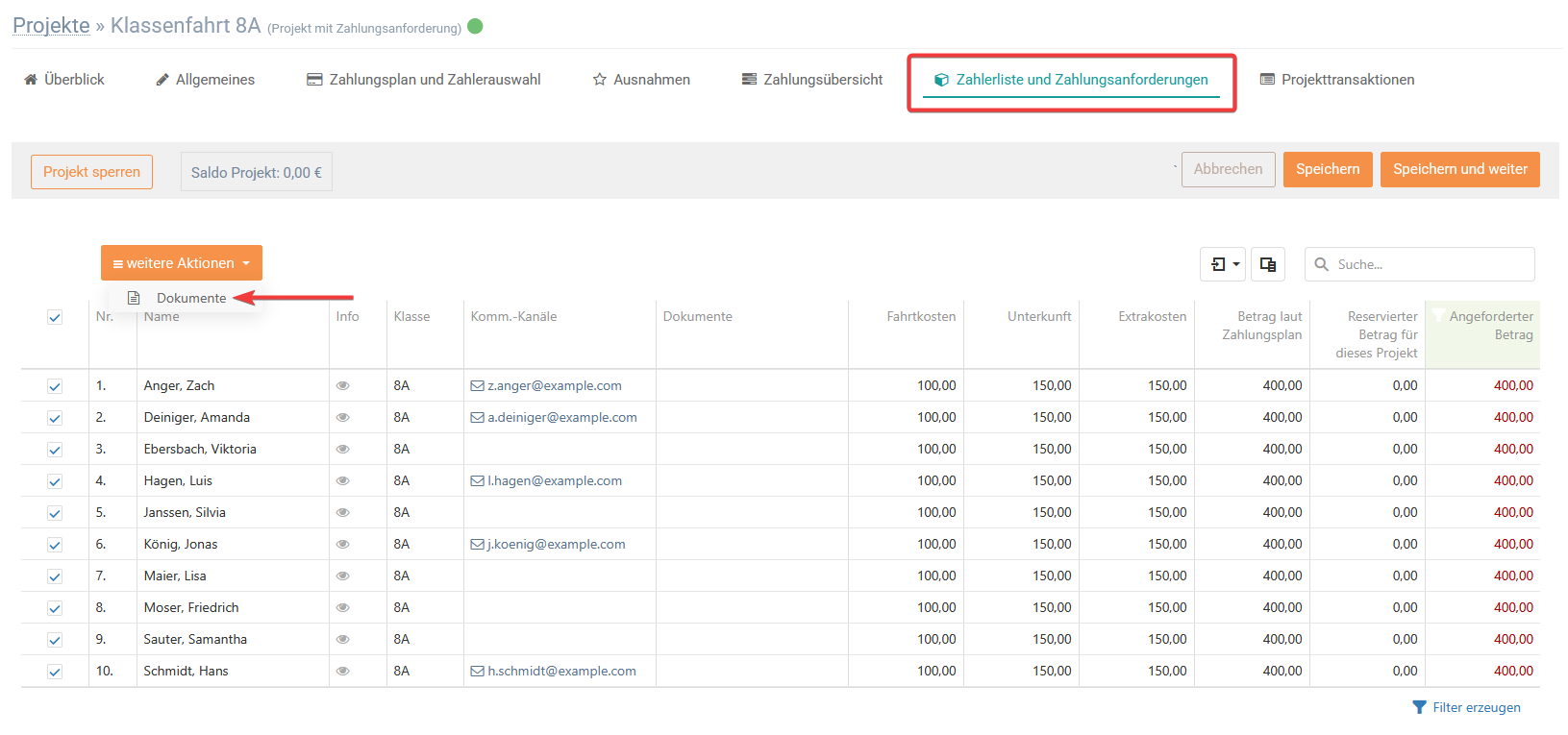
Task: Click the name 'Moser, Friedrich'
Action: 191,607
